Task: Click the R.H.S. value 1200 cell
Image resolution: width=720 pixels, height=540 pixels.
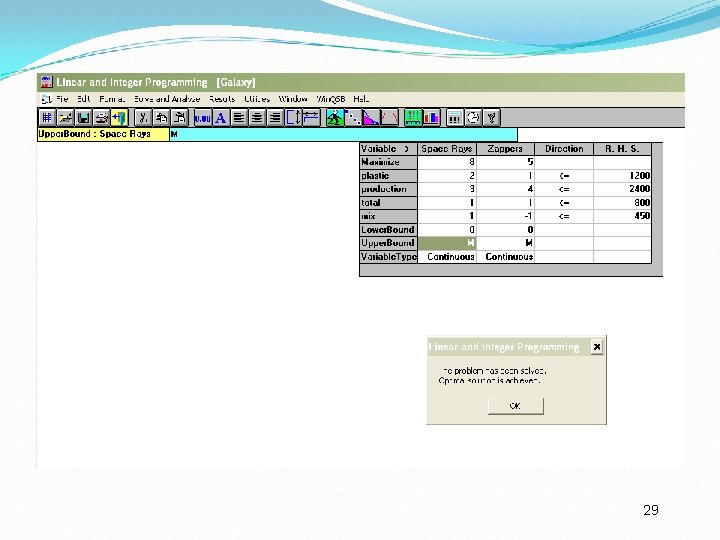Action: click(x=622, y=175)
